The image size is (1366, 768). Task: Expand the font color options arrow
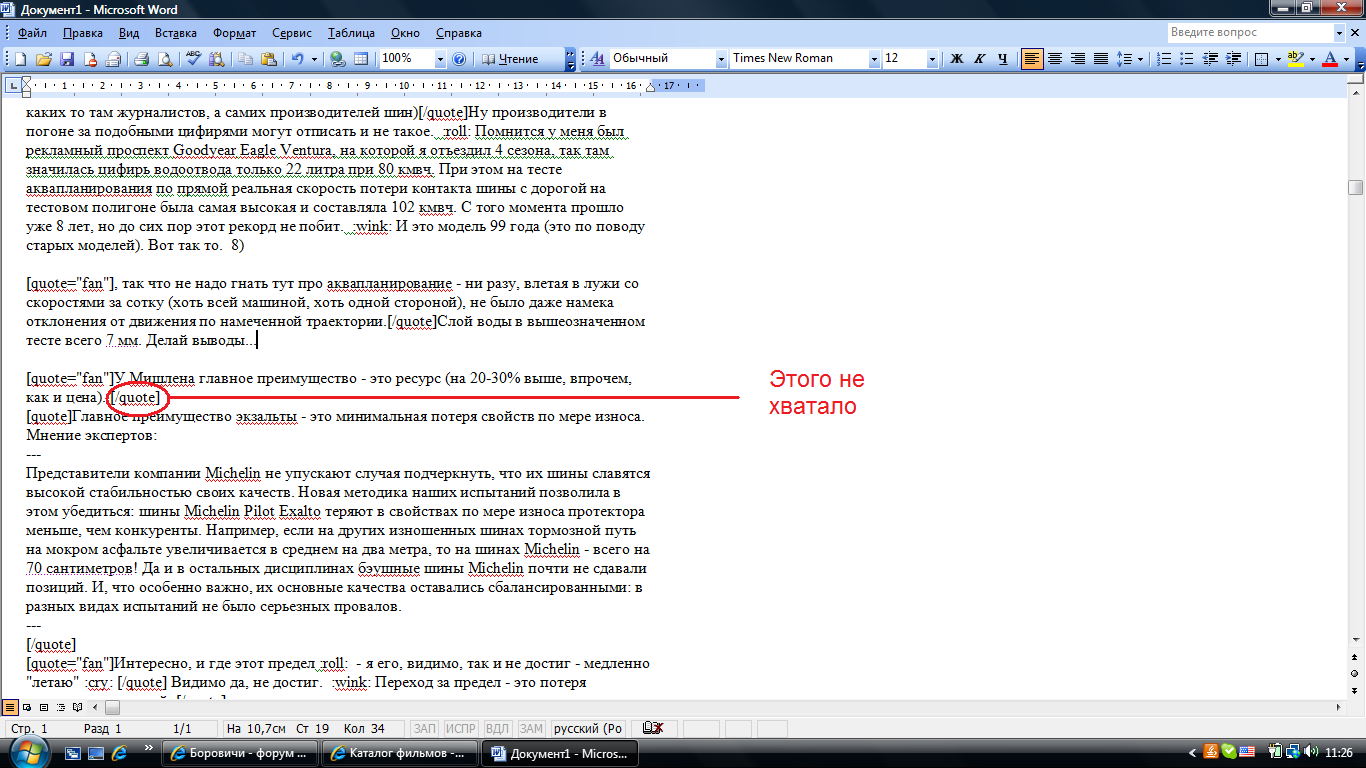(1346, 59)
